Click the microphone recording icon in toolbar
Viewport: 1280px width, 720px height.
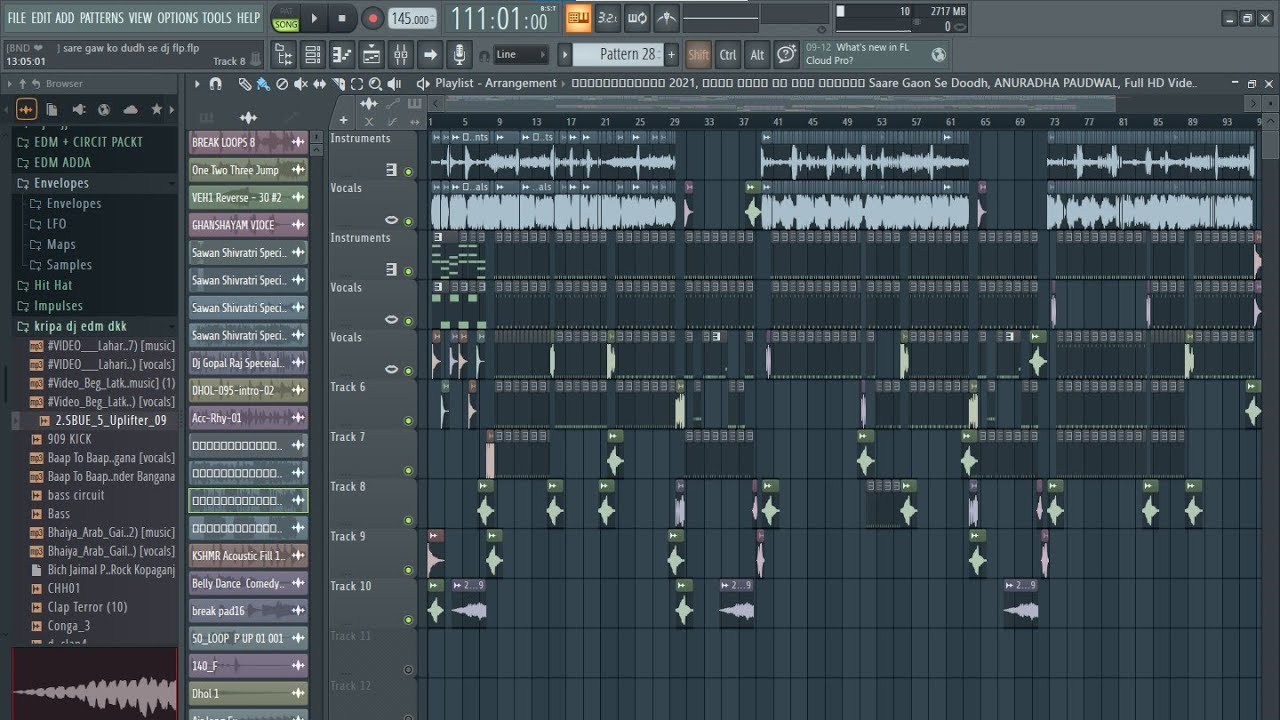pos(459,54)
